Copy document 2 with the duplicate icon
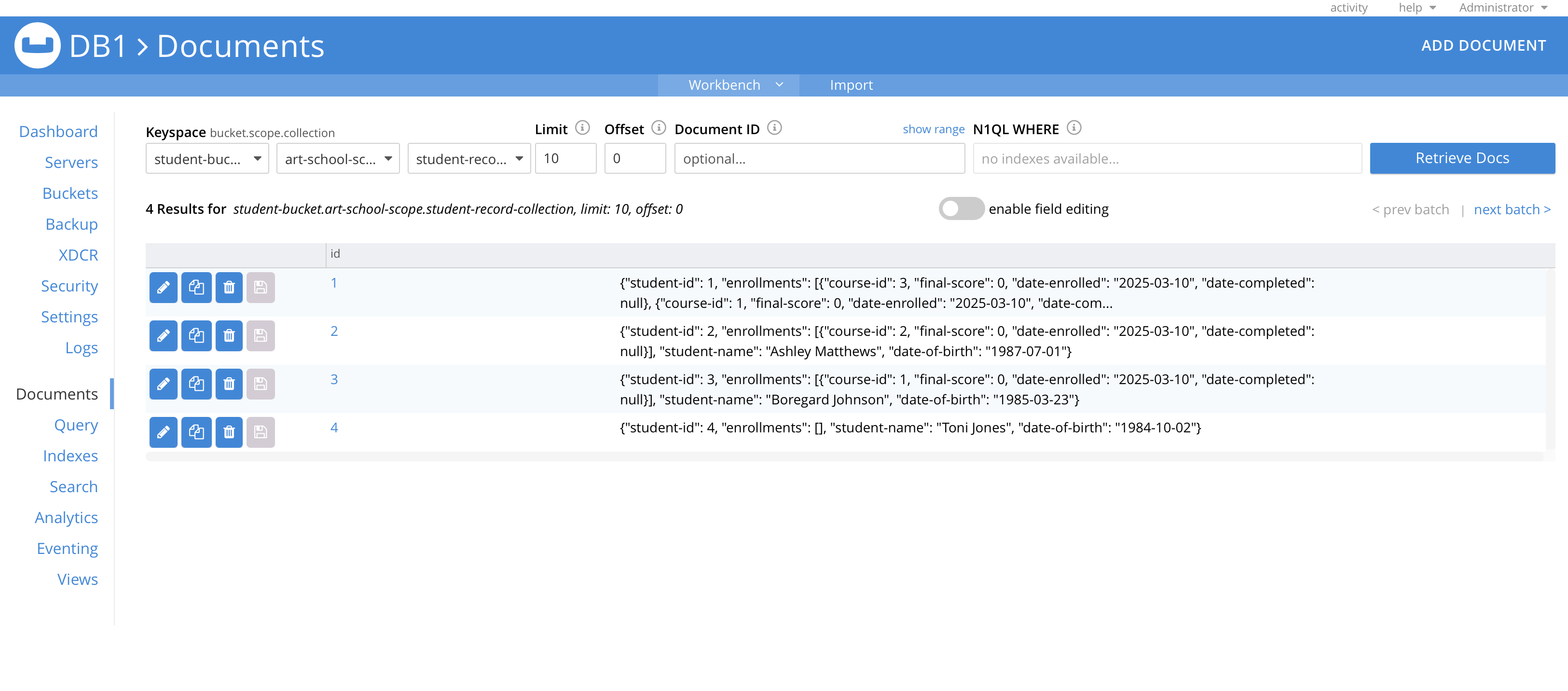1568x691 pixels. 196,335
